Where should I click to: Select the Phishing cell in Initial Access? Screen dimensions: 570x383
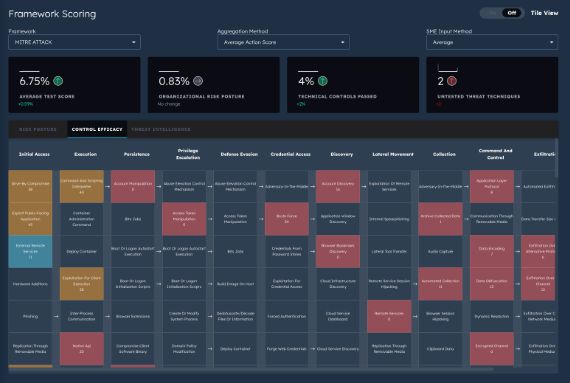point(30,316)
